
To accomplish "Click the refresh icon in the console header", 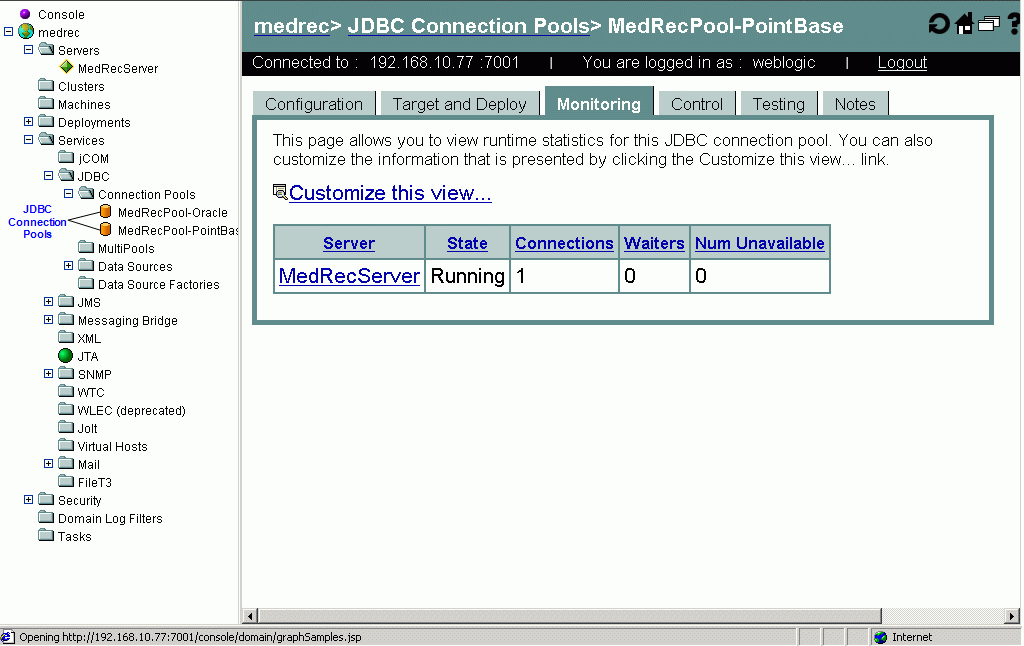I will click(x=939, y=24).
